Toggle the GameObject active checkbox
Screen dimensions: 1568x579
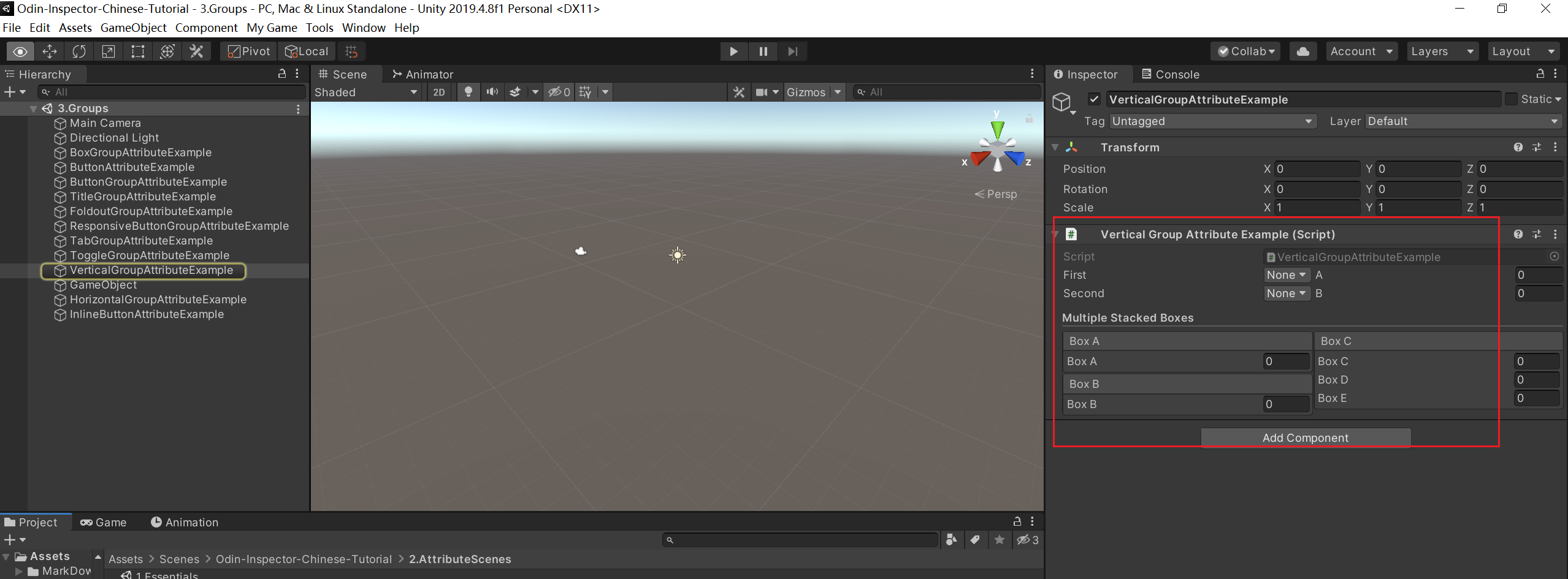(x=1094, y=99)
